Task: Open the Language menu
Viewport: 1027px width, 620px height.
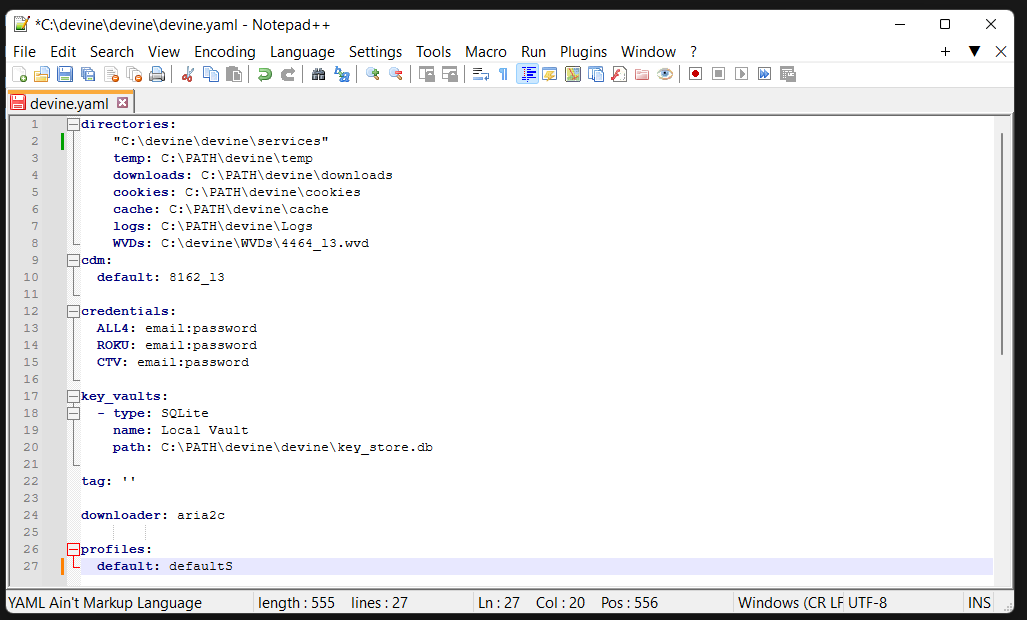Action: (302, 52)
